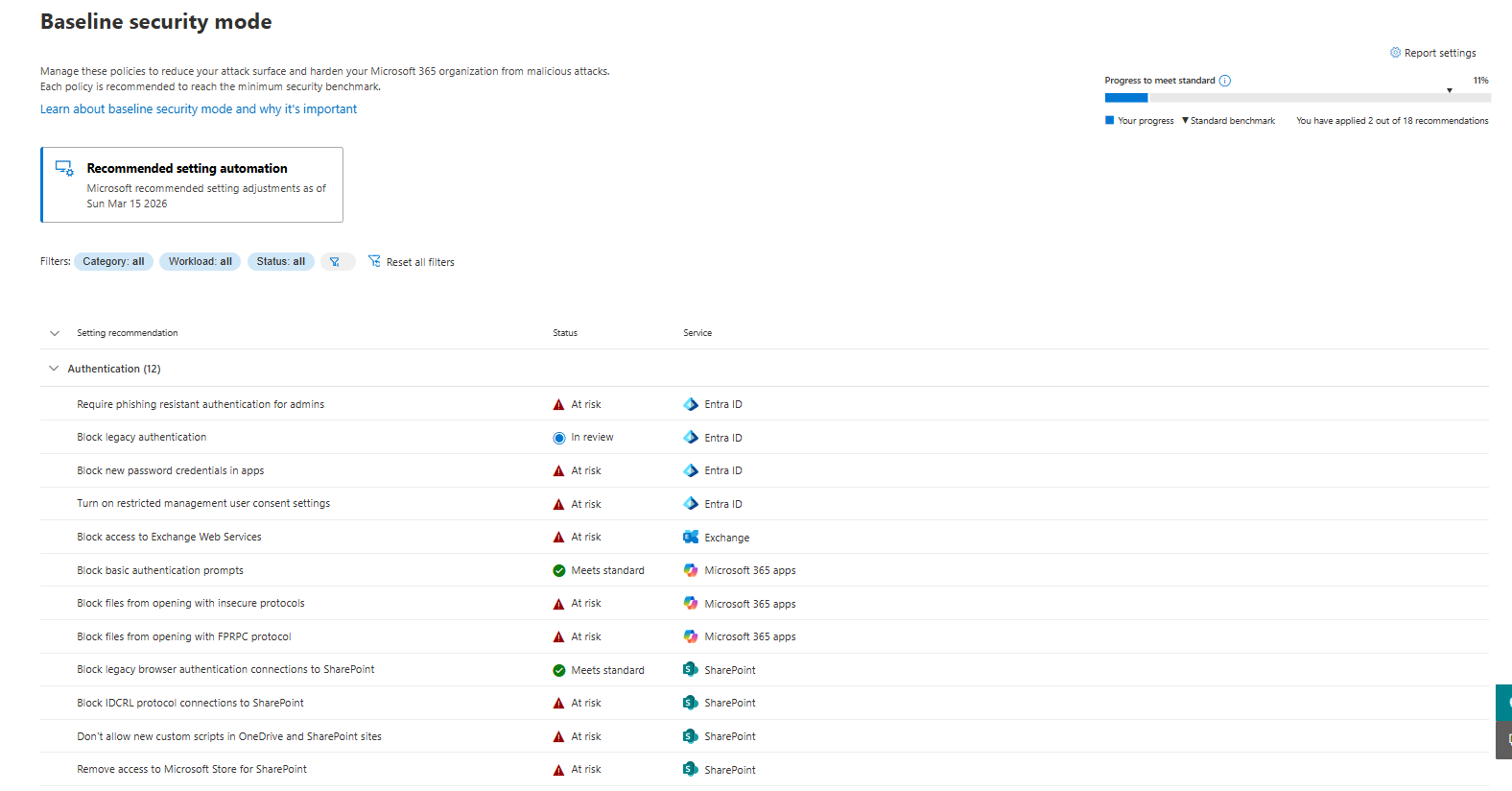Open the Category: all filter
This screenshot has height=791, width=1512.
coord(113,261)
